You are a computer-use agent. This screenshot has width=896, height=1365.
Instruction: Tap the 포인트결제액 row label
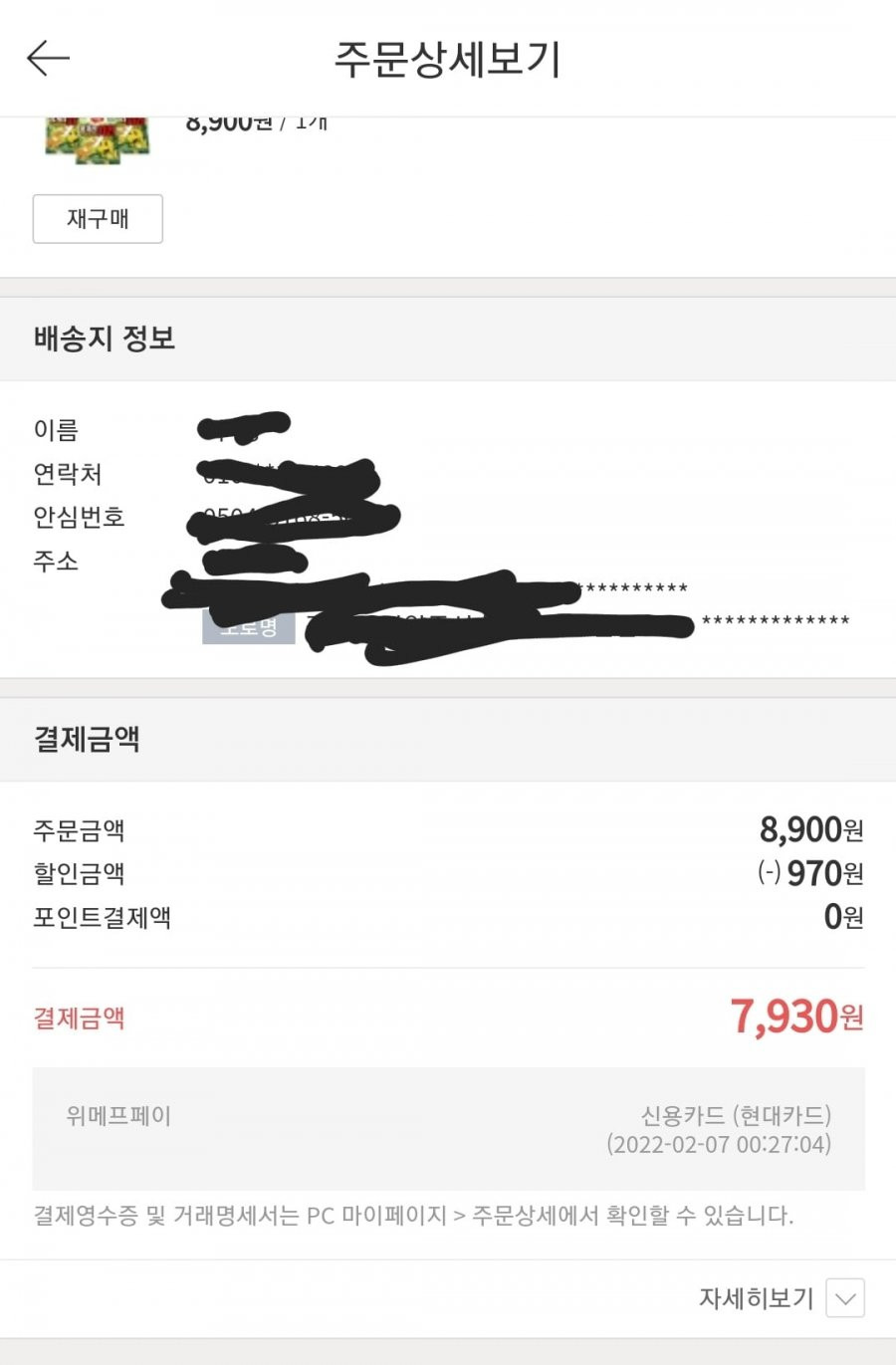pos(103,917)
